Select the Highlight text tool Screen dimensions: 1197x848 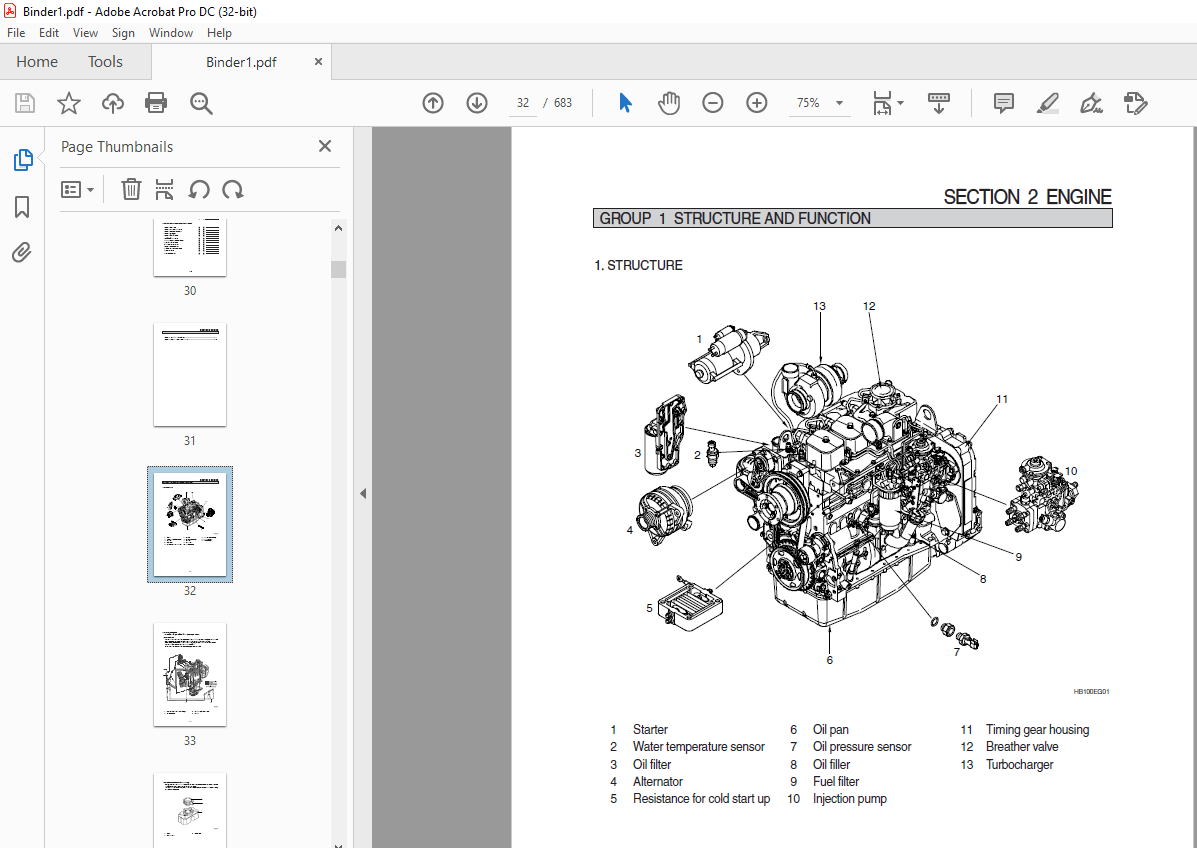(1047, 102)
